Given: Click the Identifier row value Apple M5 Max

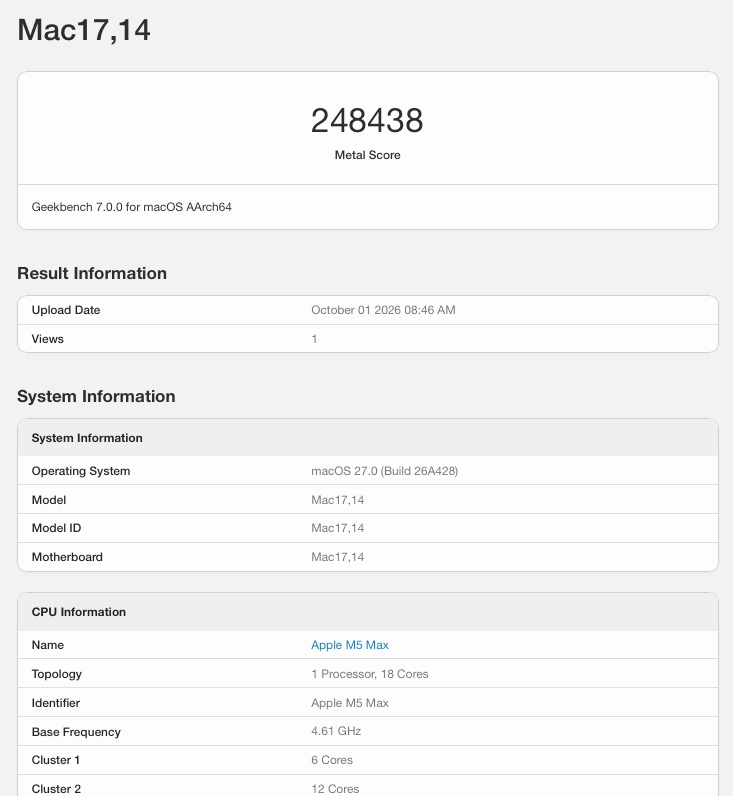Looking at the screenshot, I should pyautogui.click(x=350, y=703).
